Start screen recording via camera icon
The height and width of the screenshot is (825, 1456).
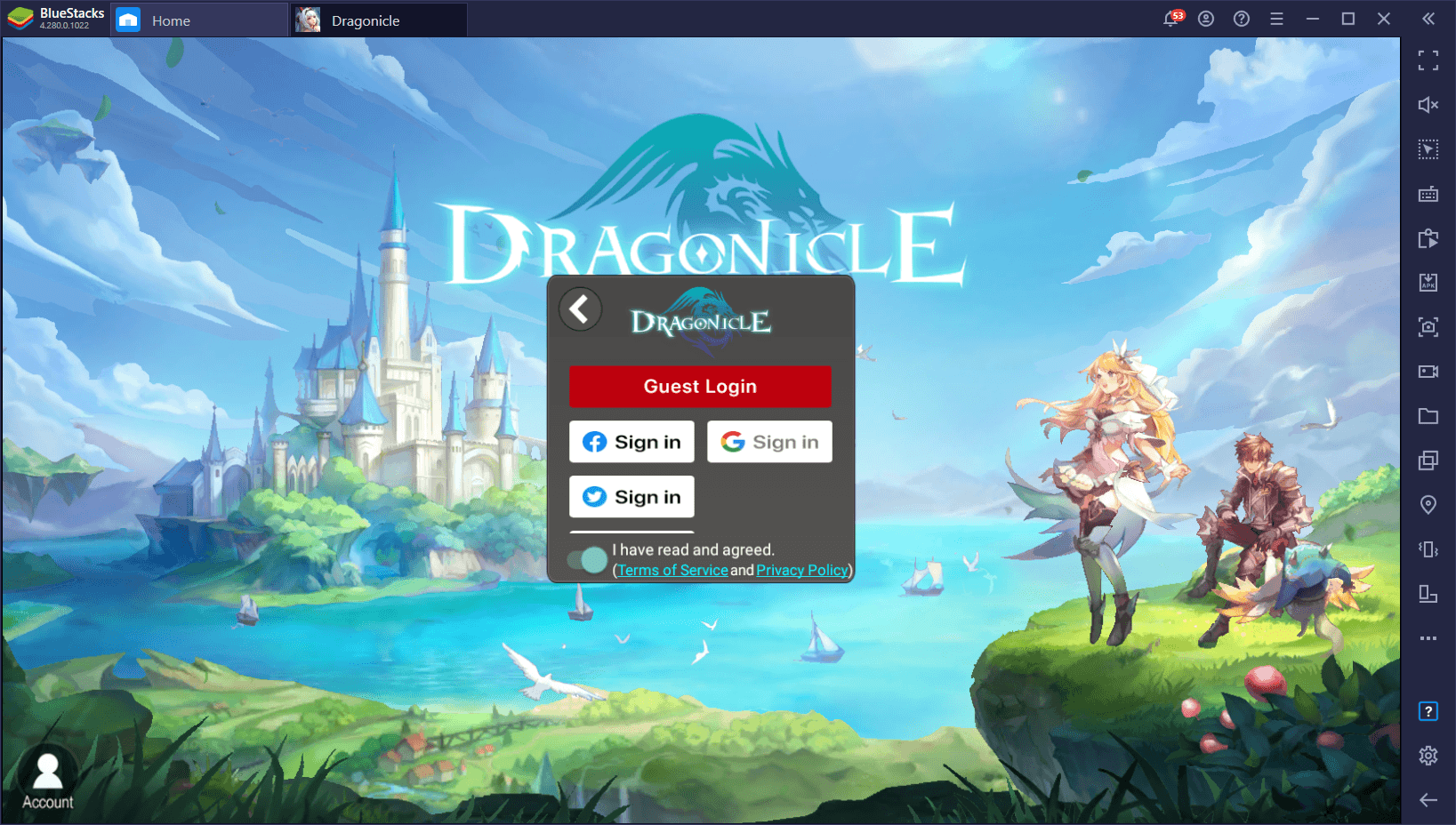1428,372
